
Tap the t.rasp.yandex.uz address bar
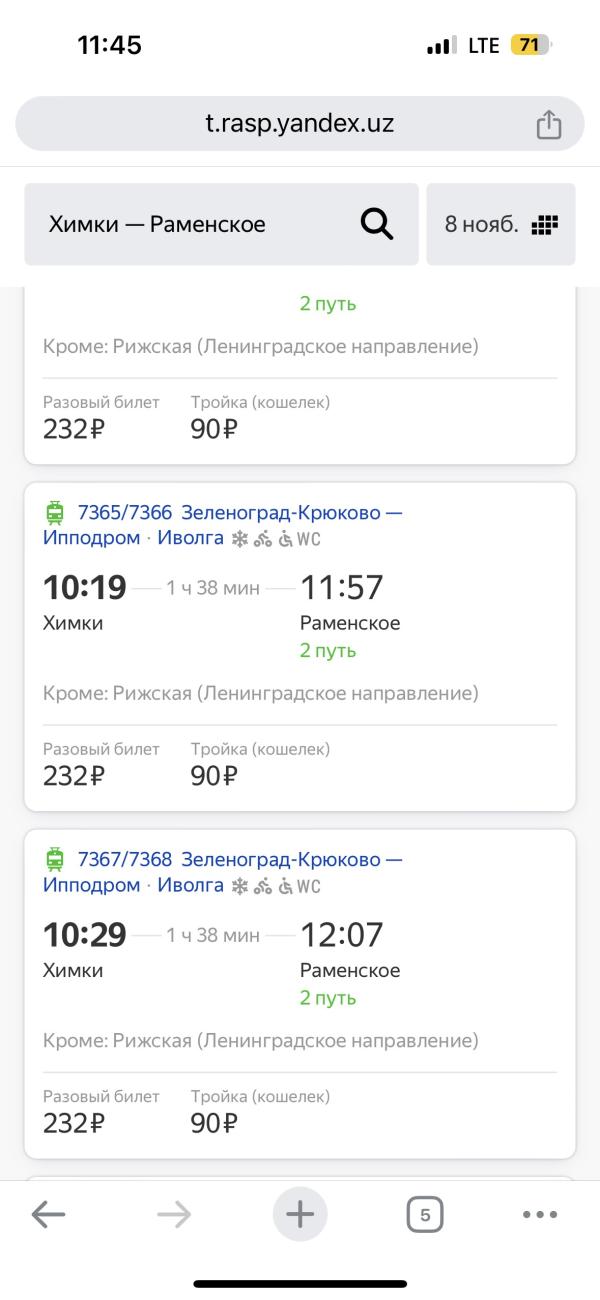(x=300, y=124)
